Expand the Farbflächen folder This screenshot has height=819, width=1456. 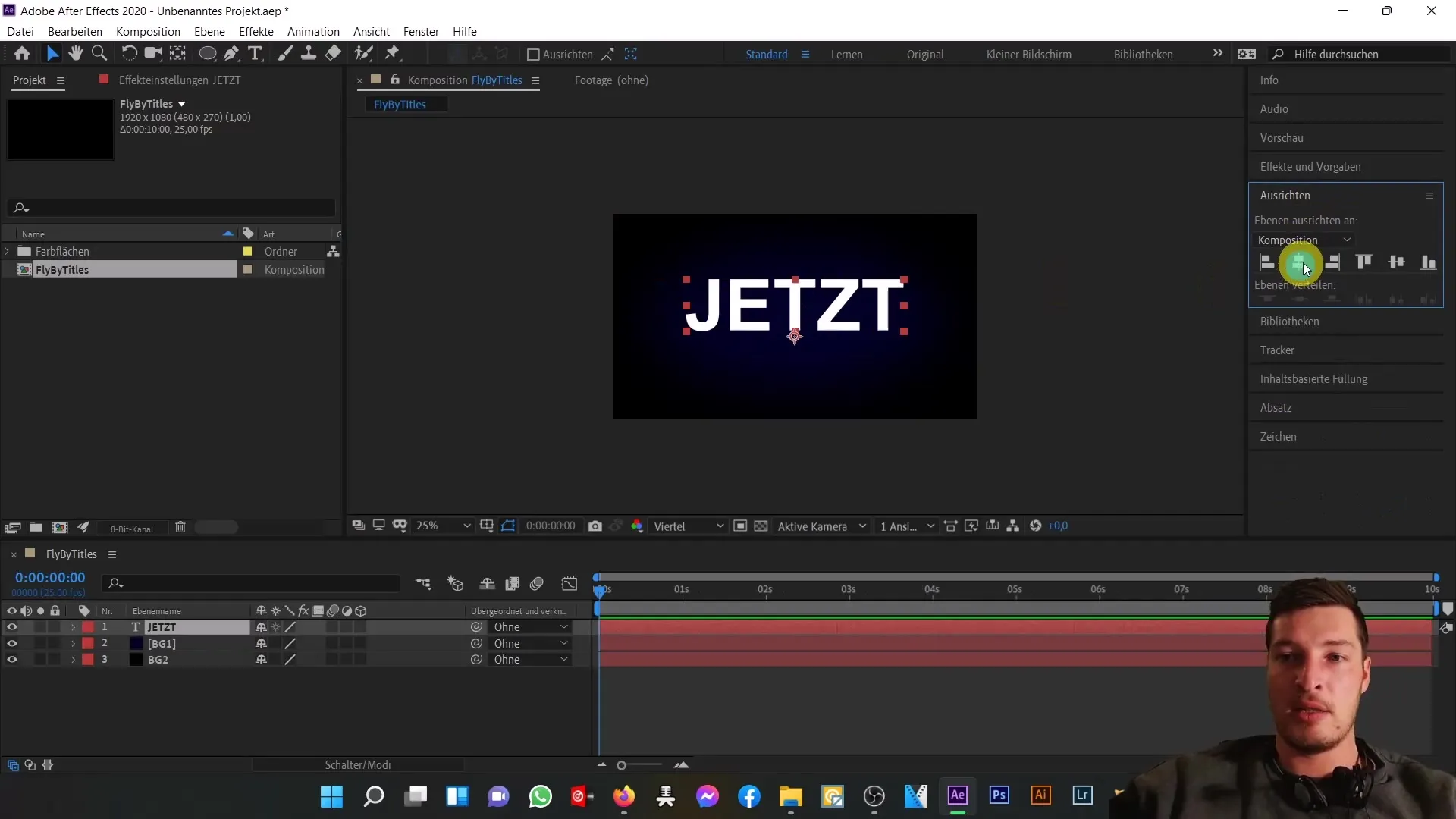pos(8,251)
